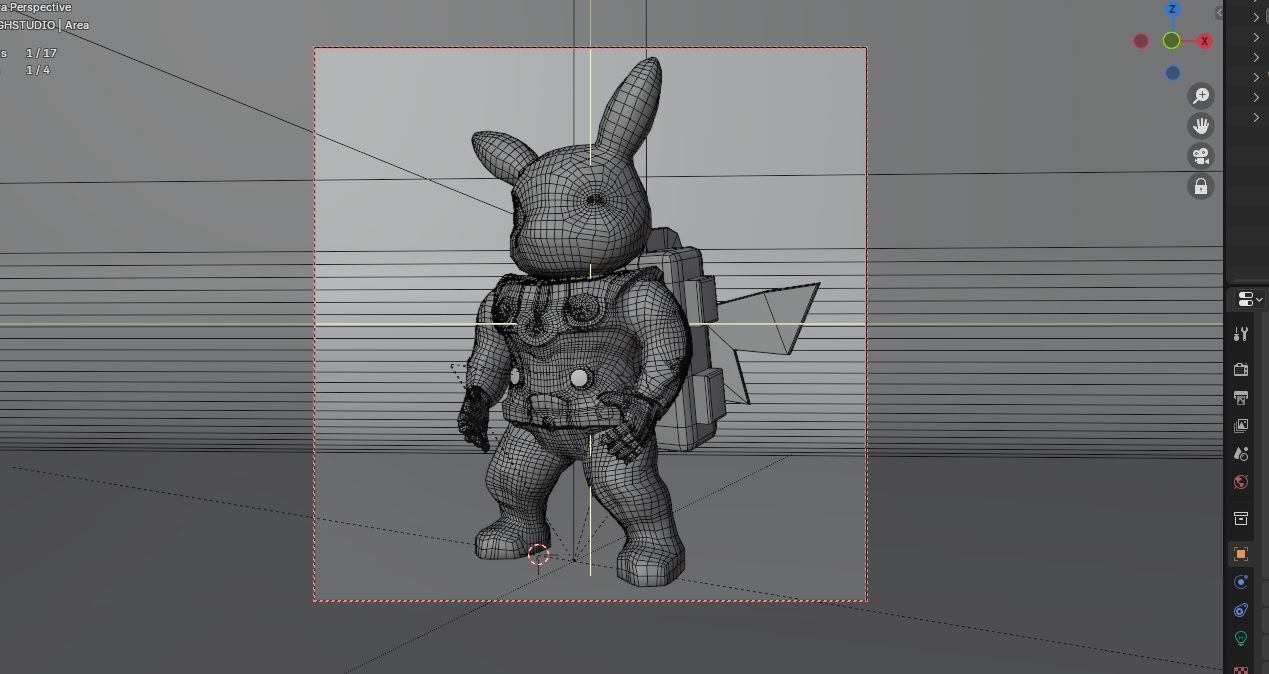Expand the lowest outliner row chevron

[1256, 118]
